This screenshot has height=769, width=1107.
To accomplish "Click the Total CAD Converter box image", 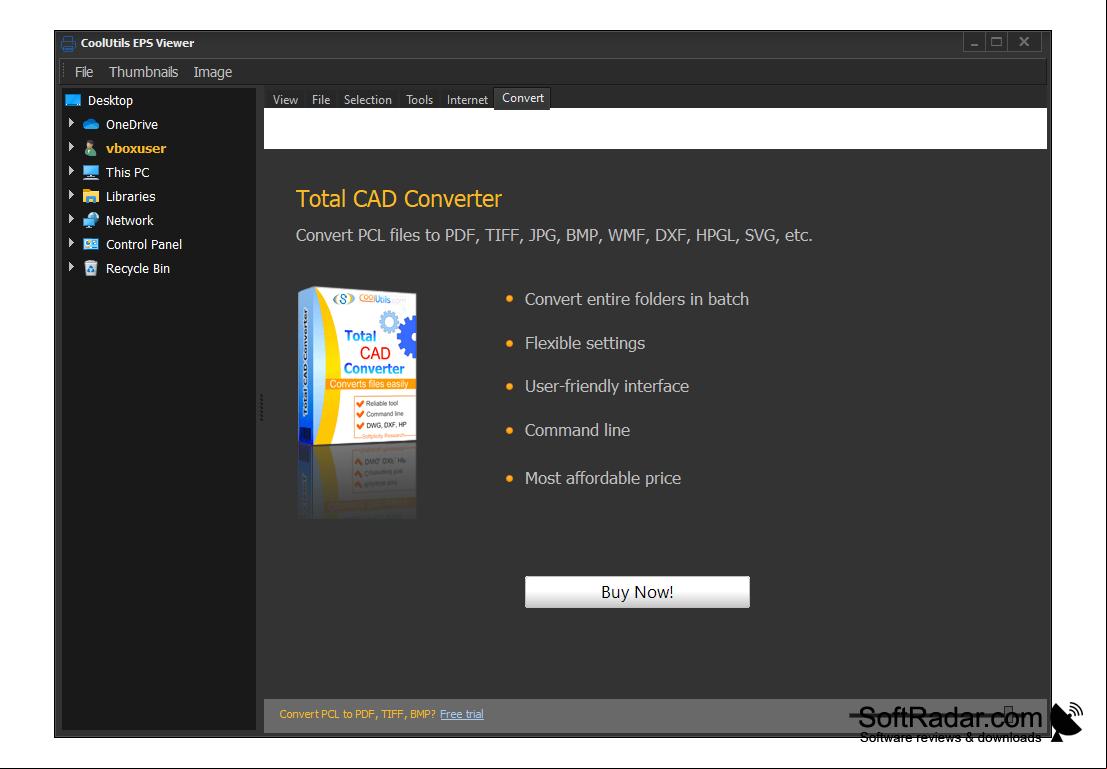I will pos(357,366).
